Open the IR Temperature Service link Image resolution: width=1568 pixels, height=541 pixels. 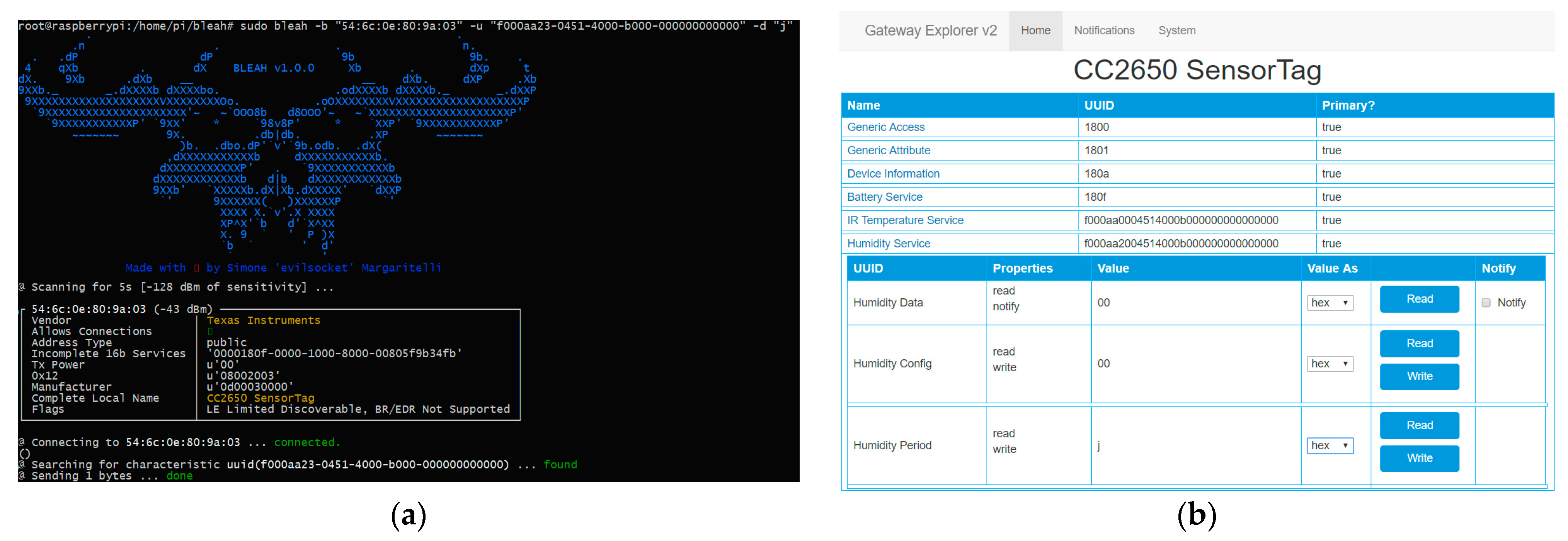[x=904, y=220]
